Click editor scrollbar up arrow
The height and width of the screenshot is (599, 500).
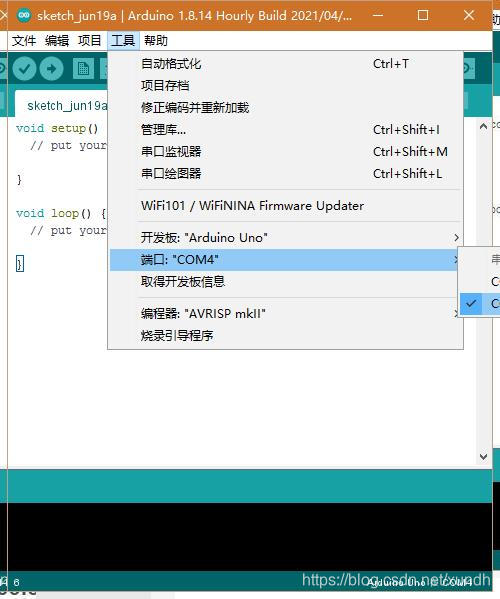pos(483,126)
